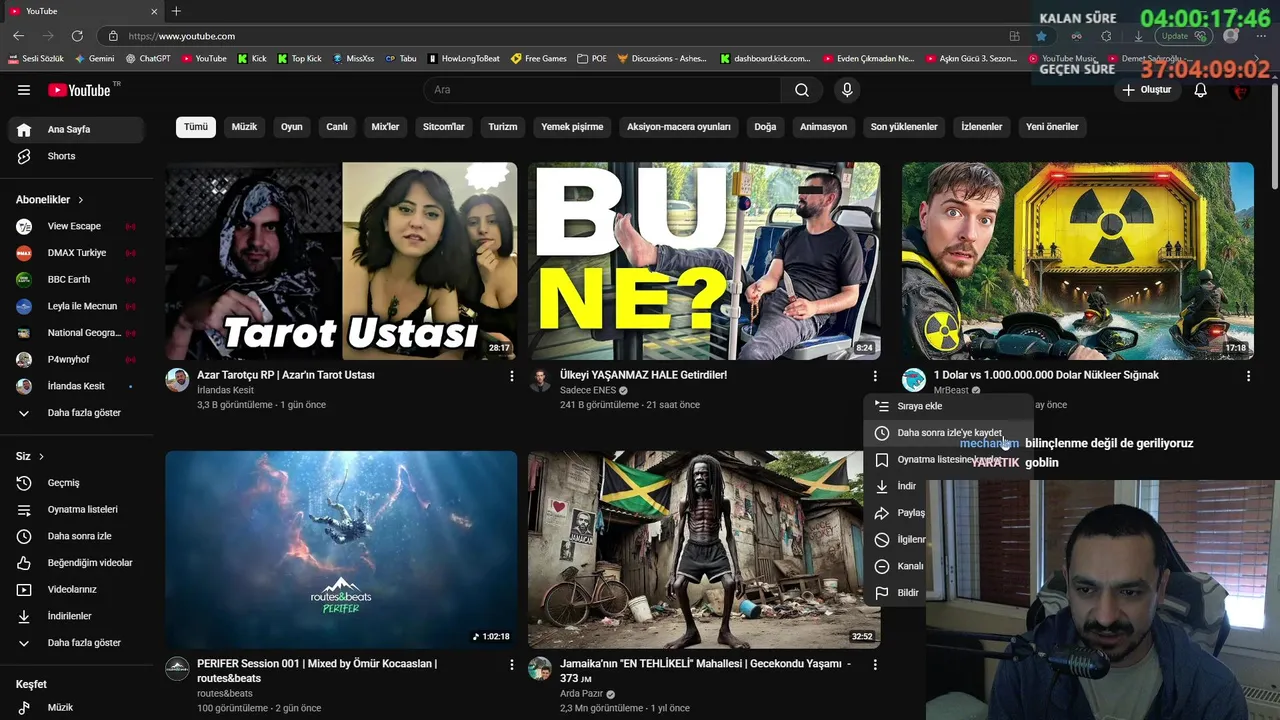
Task: Click the Oluştur create button
Action: point(1146,90)
